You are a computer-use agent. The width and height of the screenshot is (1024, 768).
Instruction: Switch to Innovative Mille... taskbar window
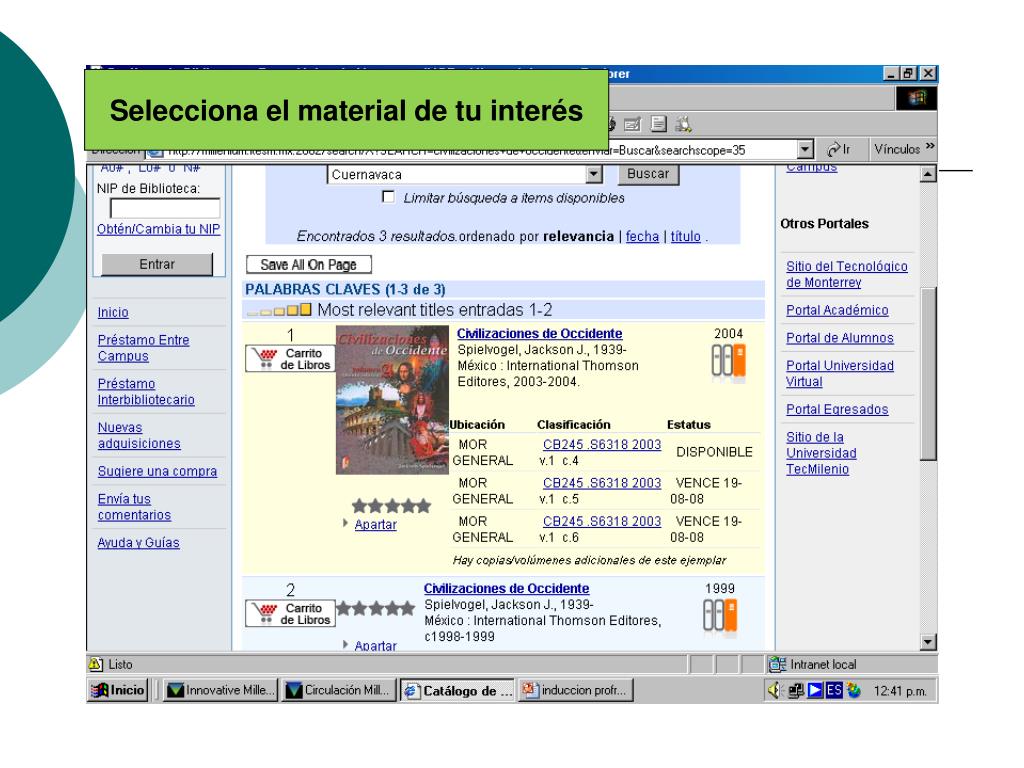220,690
